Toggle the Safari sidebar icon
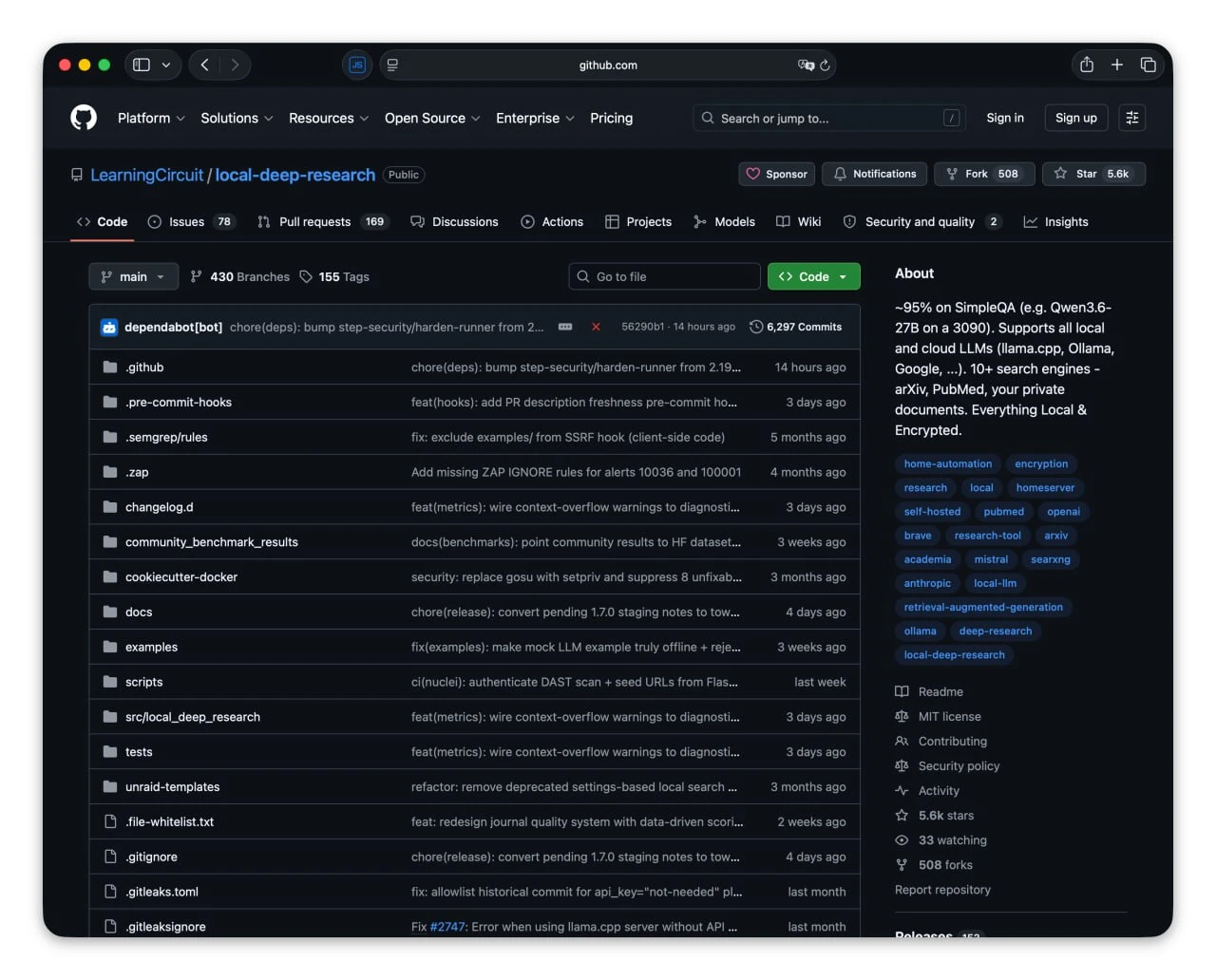This screenshot has height=980, width=1216. (142, 65)
